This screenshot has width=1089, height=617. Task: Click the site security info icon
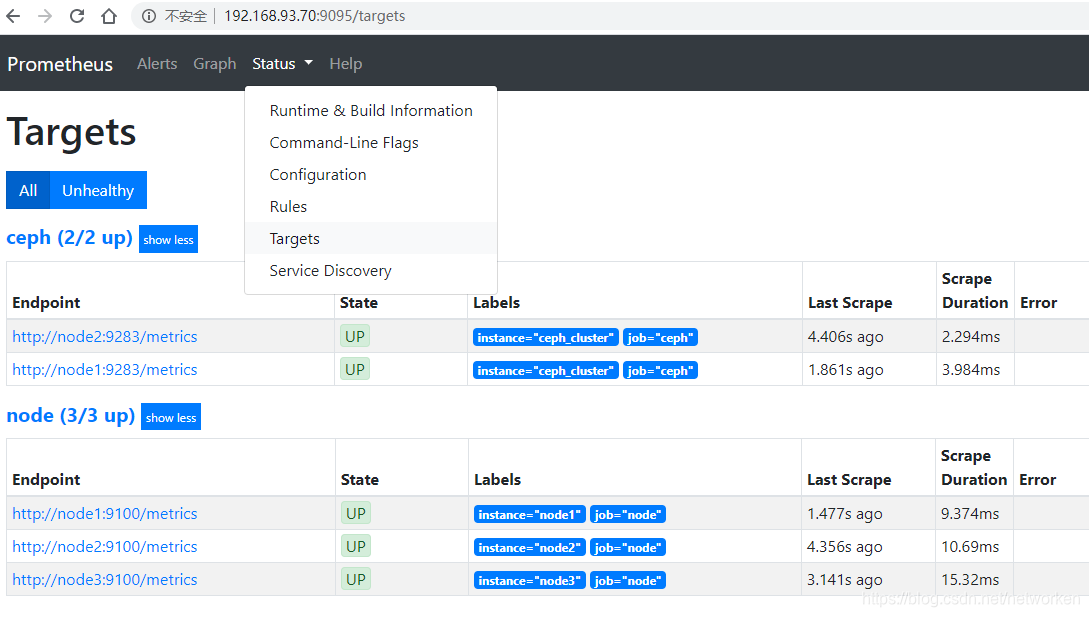click(149, 16)
